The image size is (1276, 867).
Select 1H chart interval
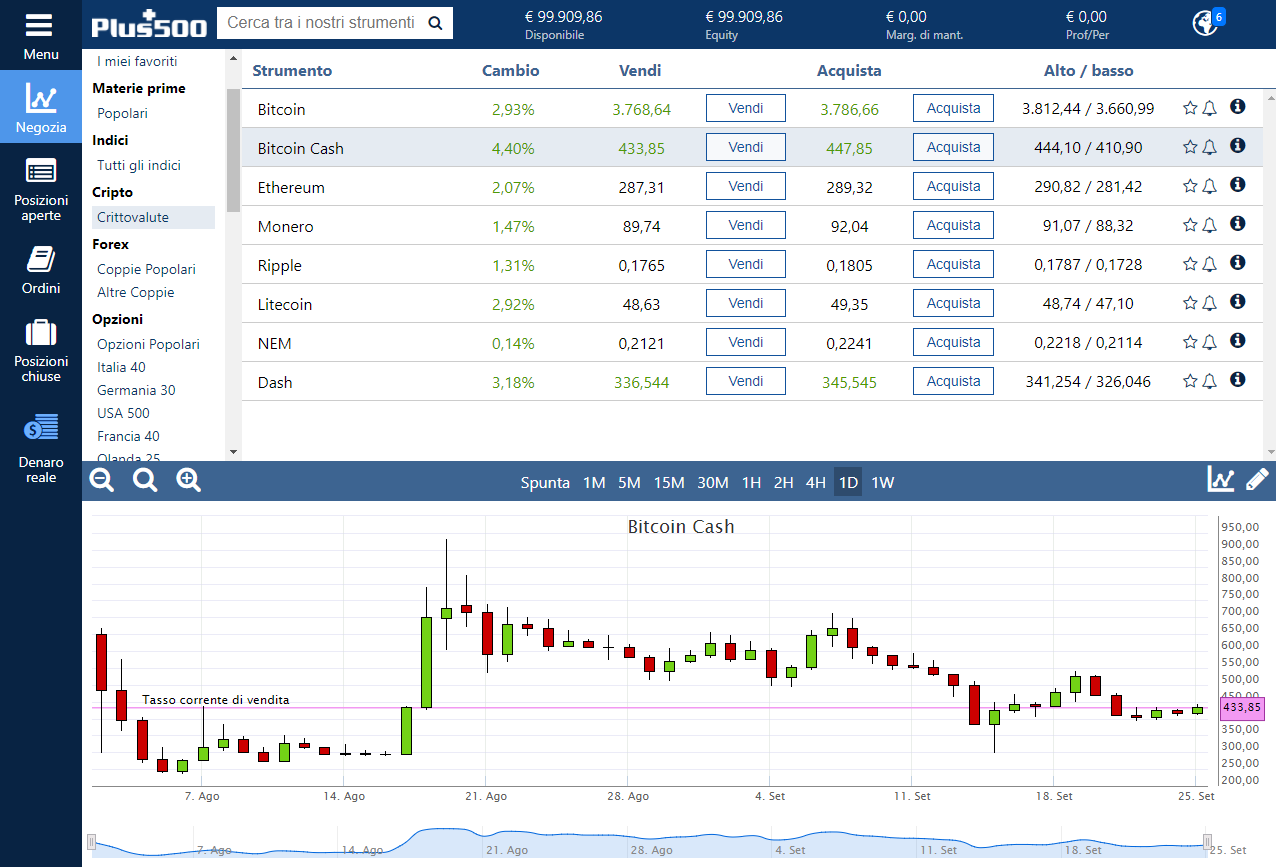point(751,483)
